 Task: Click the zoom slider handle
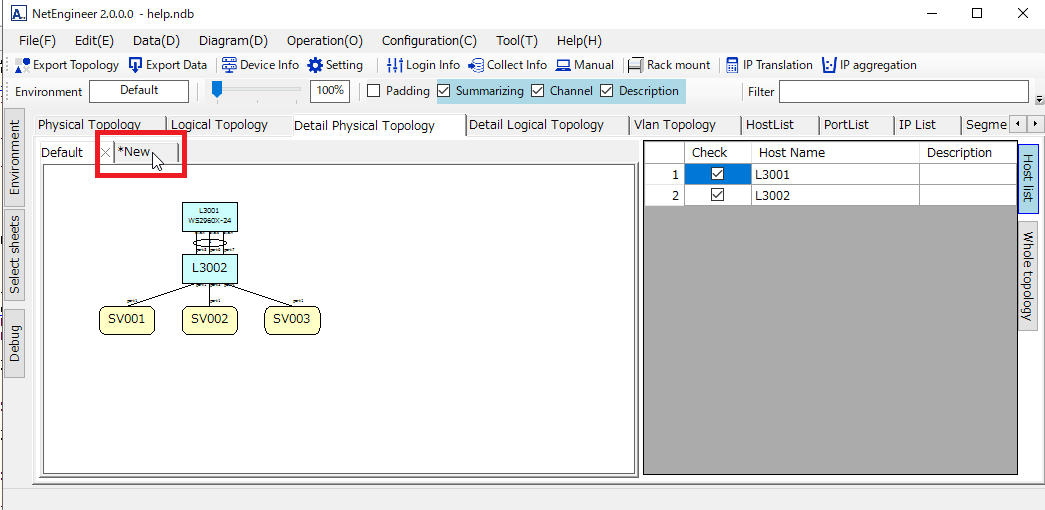[x=217, y=90]
